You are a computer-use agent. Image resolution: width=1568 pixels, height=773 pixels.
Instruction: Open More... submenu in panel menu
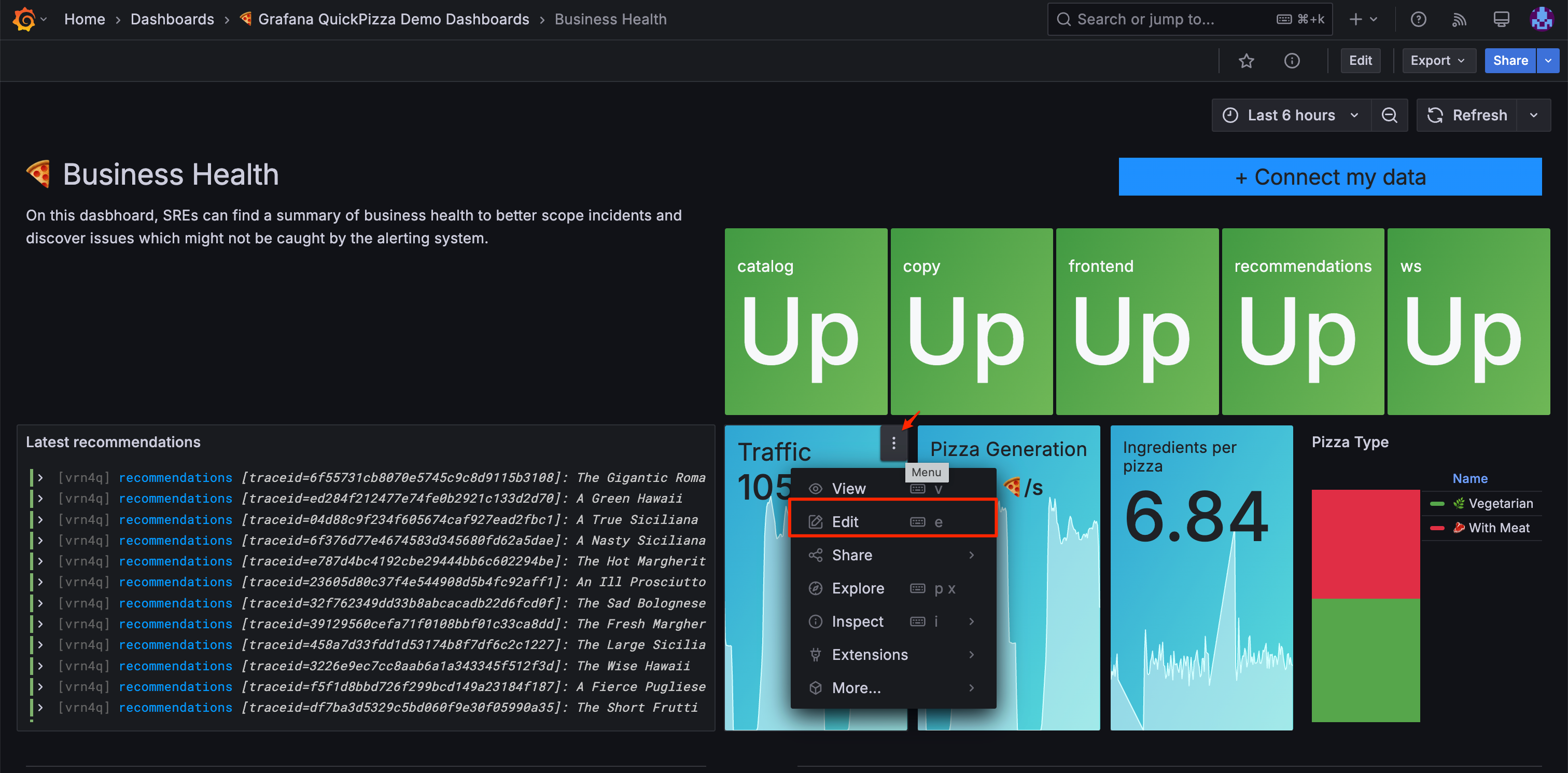pyautogui.click(x=892, y=688)
